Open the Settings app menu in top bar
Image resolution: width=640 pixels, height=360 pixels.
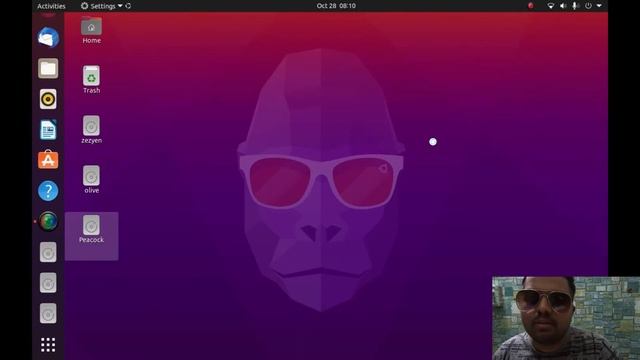[102, 6]
